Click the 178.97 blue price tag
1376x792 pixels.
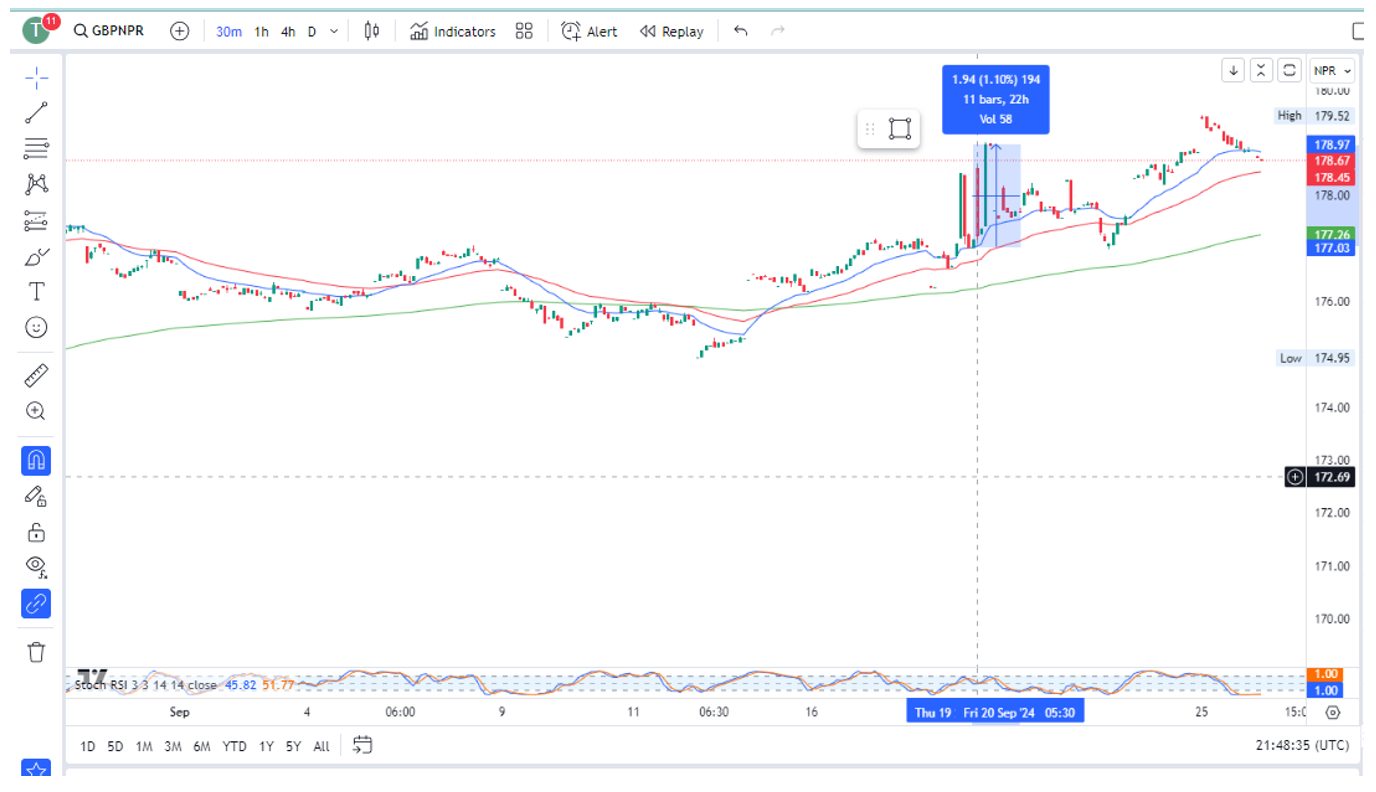(x=1332, y=145)
